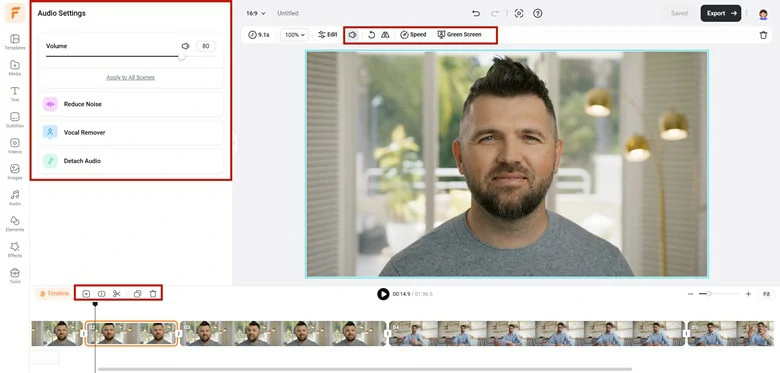Open the Audio sidebar panel
Viewport: 780px width, 373px height.
[x=15, y=197]
